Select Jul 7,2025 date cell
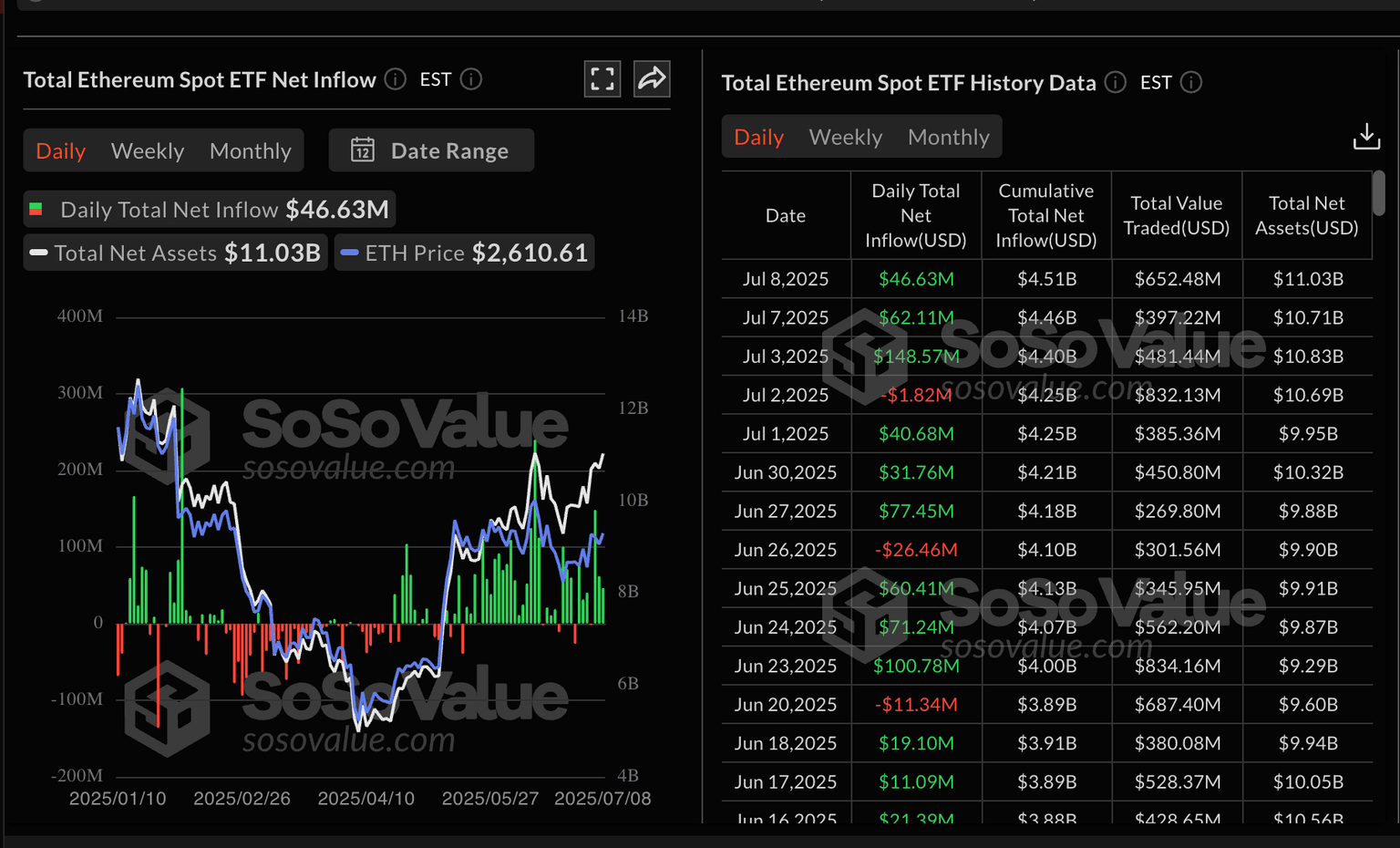This screenshot has height=848, width=1400. pyautogui.click(x=786, y=317)
